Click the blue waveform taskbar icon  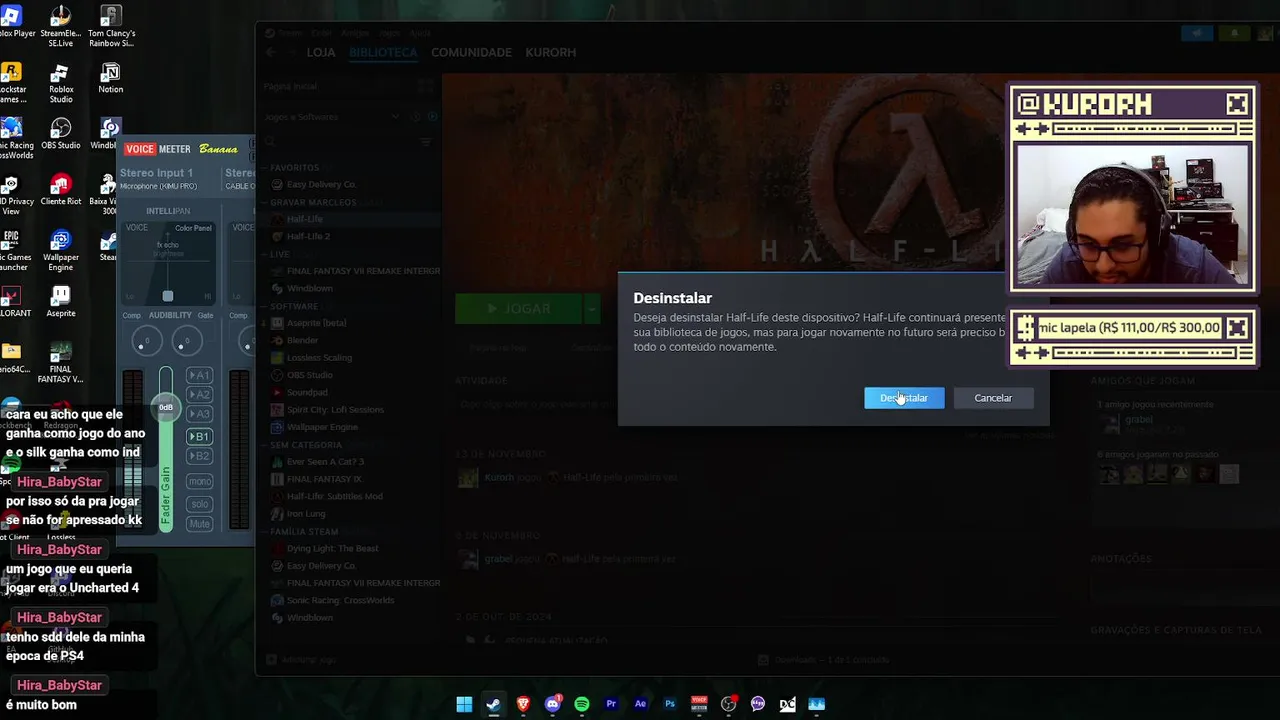(817, 704)
